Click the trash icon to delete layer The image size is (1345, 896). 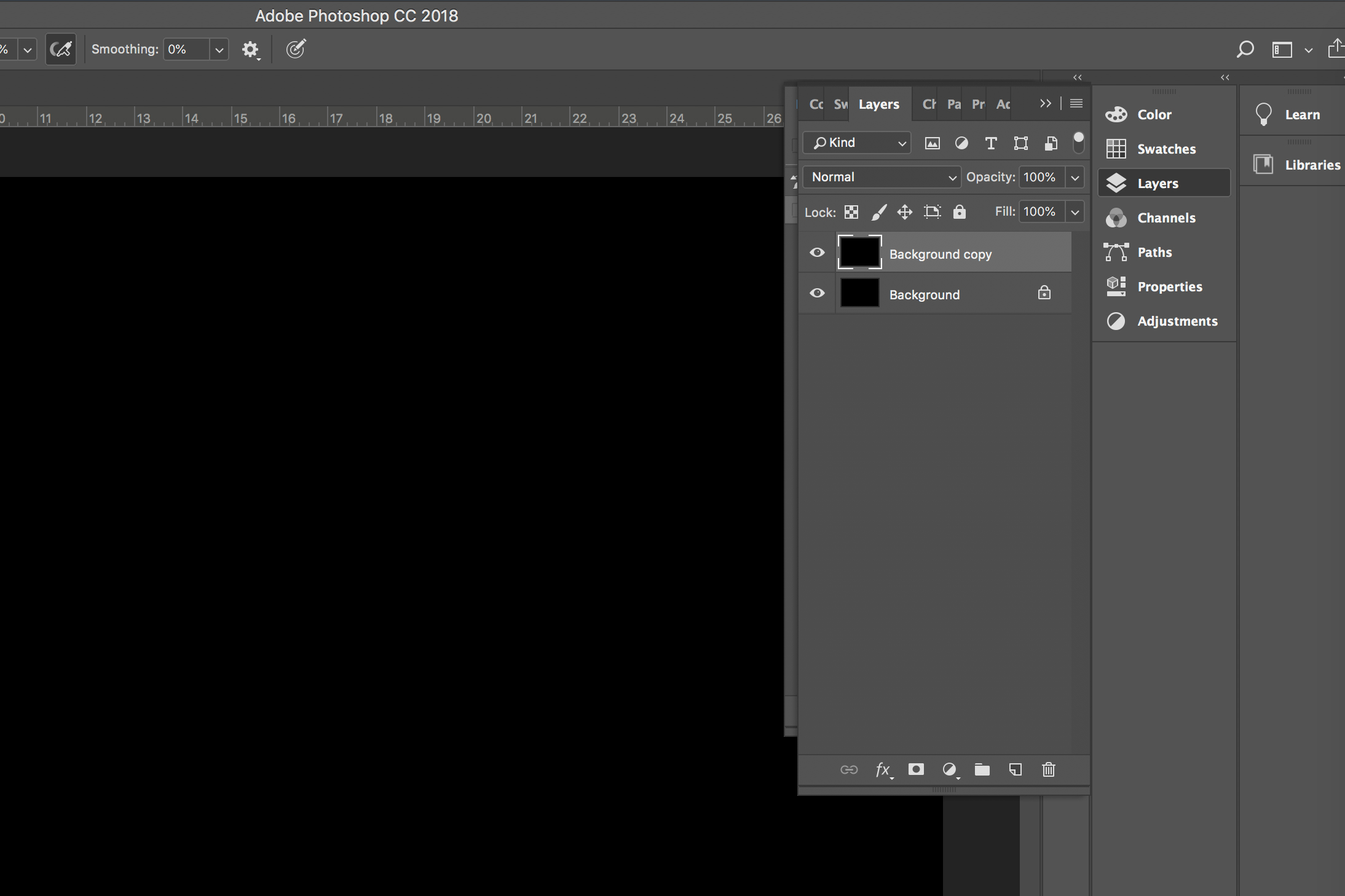1048,769
